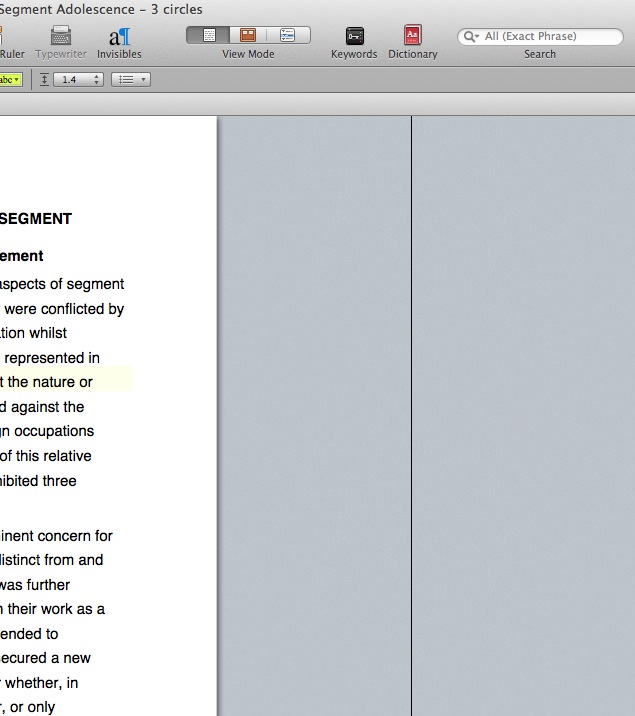Click the SEGMENT heading text

36,219
